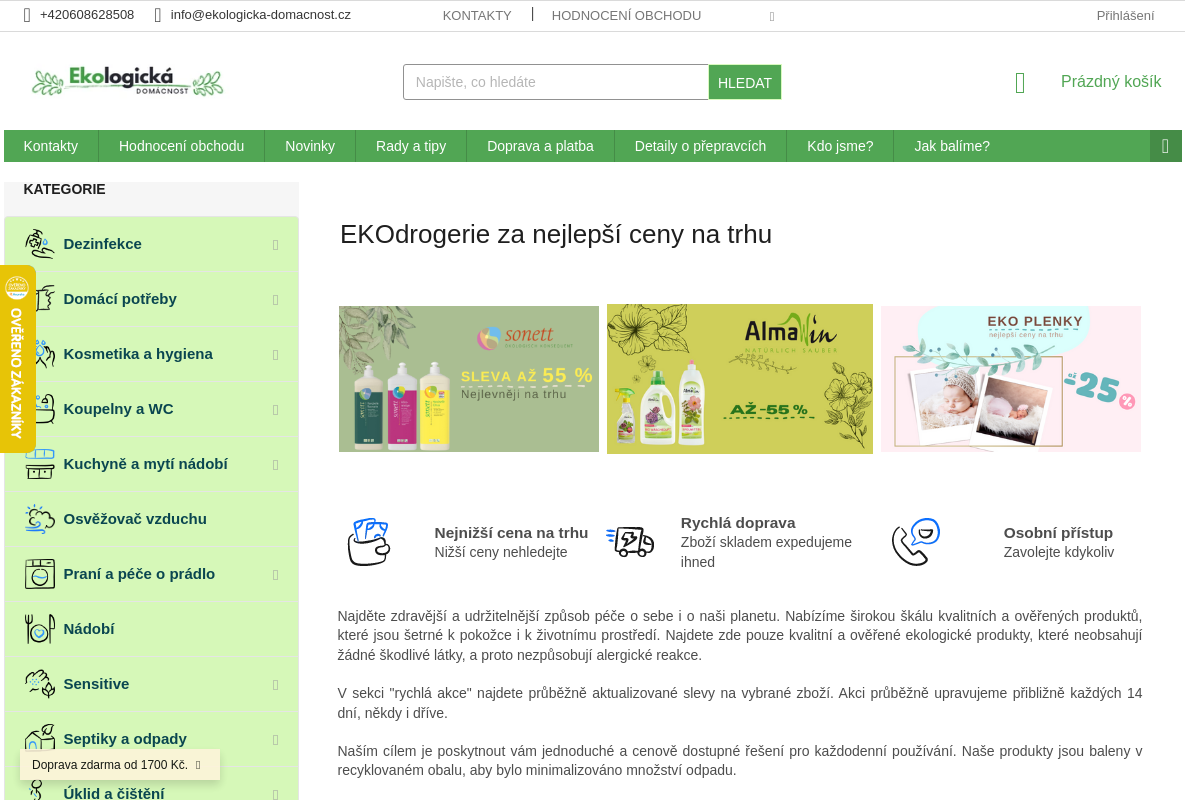Click the Septiky a odpady icon
The height and width of the screenshot is (800, 1200).
(40, 739)
